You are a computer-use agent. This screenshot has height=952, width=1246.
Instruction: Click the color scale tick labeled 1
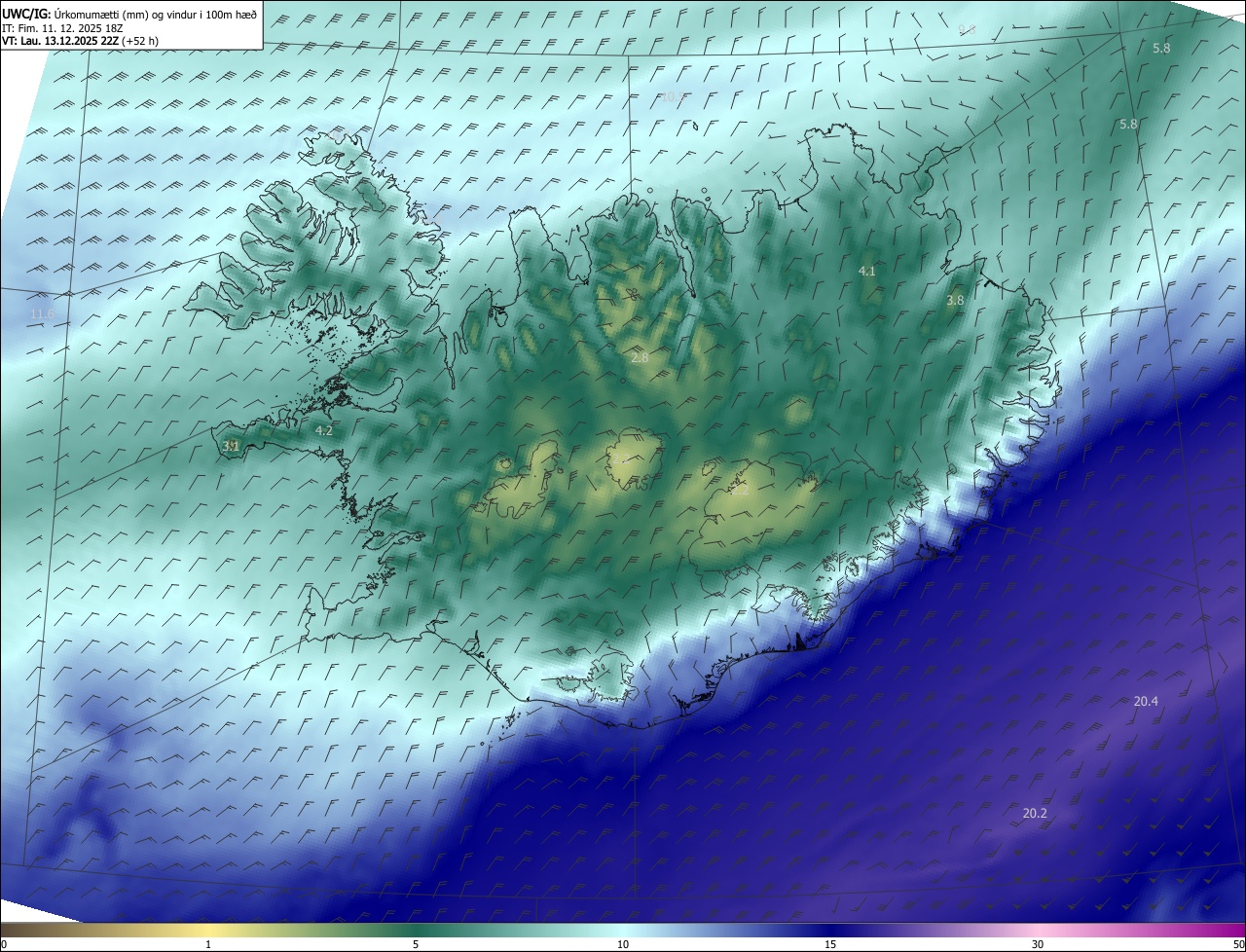(x=208, y=944)
